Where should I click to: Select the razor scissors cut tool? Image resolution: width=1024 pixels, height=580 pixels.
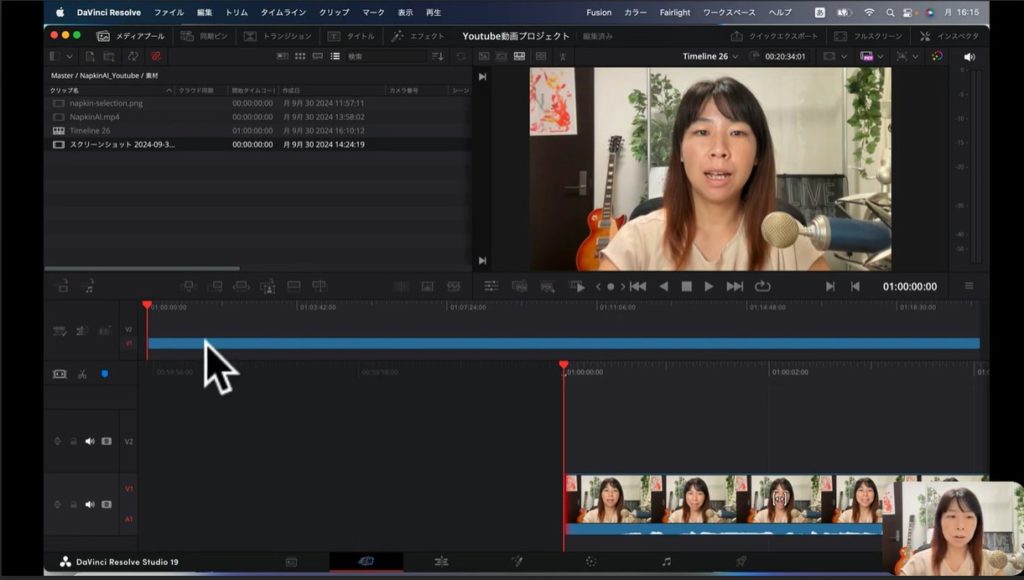click(x=82, y=374)
